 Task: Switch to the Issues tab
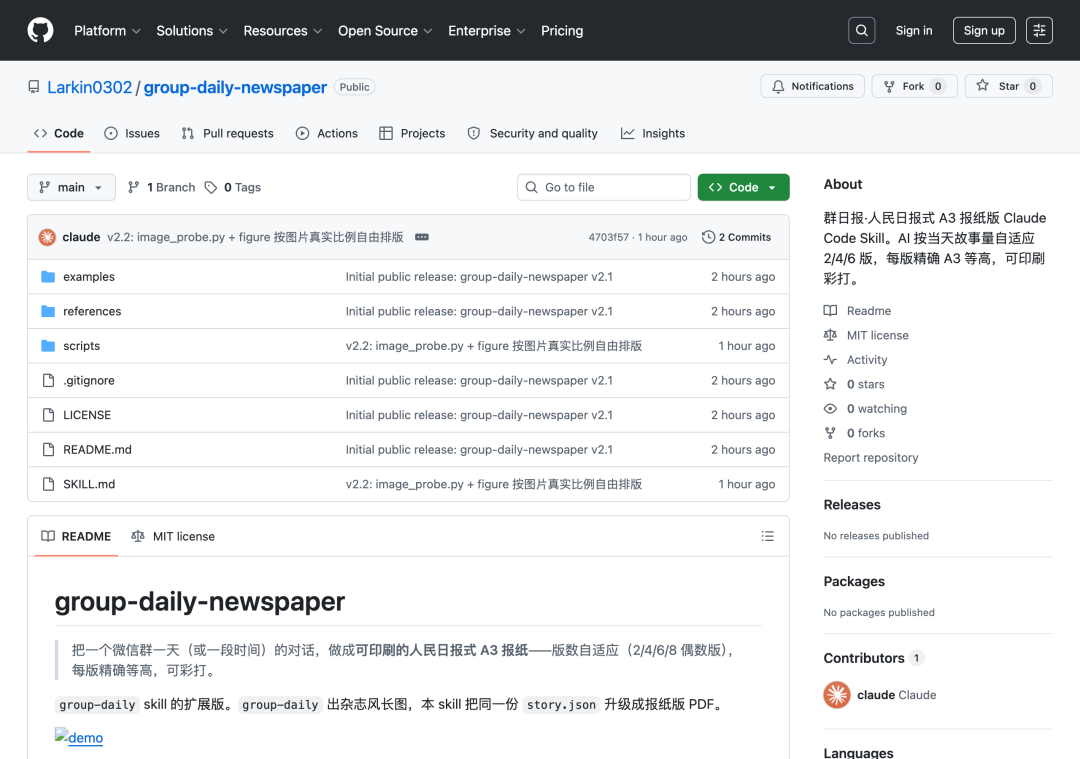click(x=132, y=134)
